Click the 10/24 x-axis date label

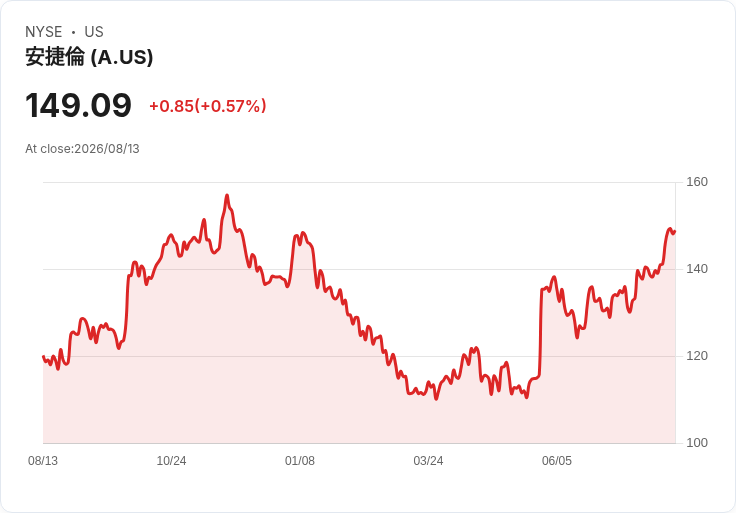pyautogui.click(x=171, y=461)
